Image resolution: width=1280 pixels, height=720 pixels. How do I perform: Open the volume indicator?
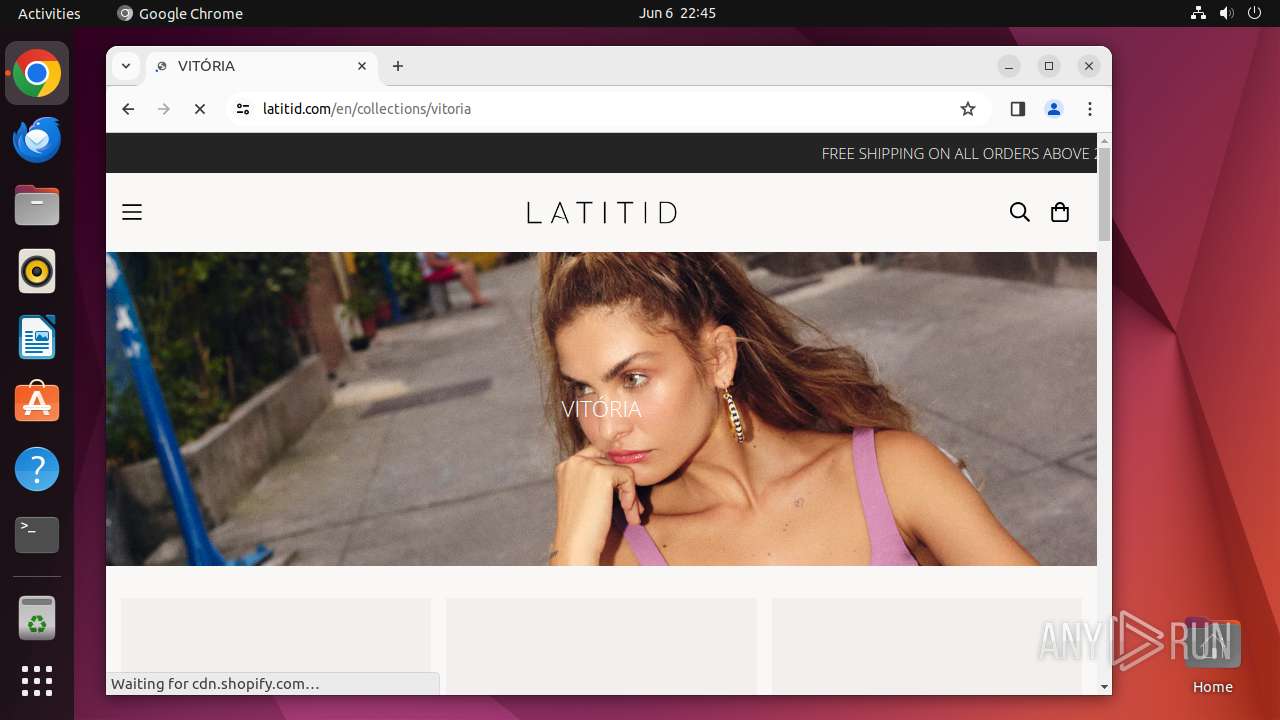pyautogui.click(x=1226, y=13)
